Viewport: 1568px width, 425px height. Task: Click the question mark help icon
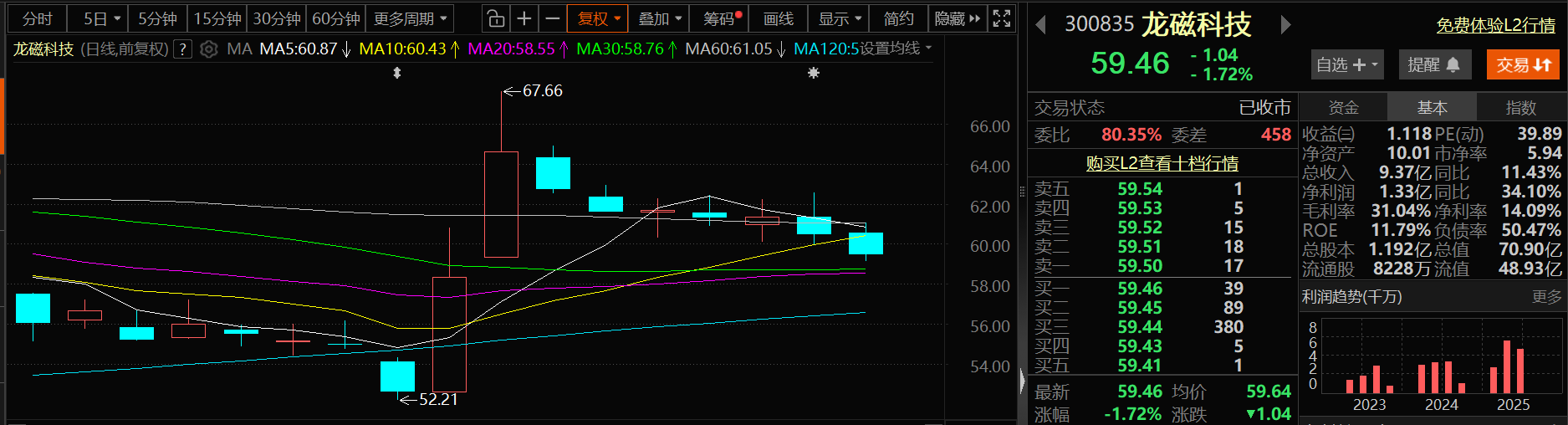pyautogui.click(x=182, y=49)
